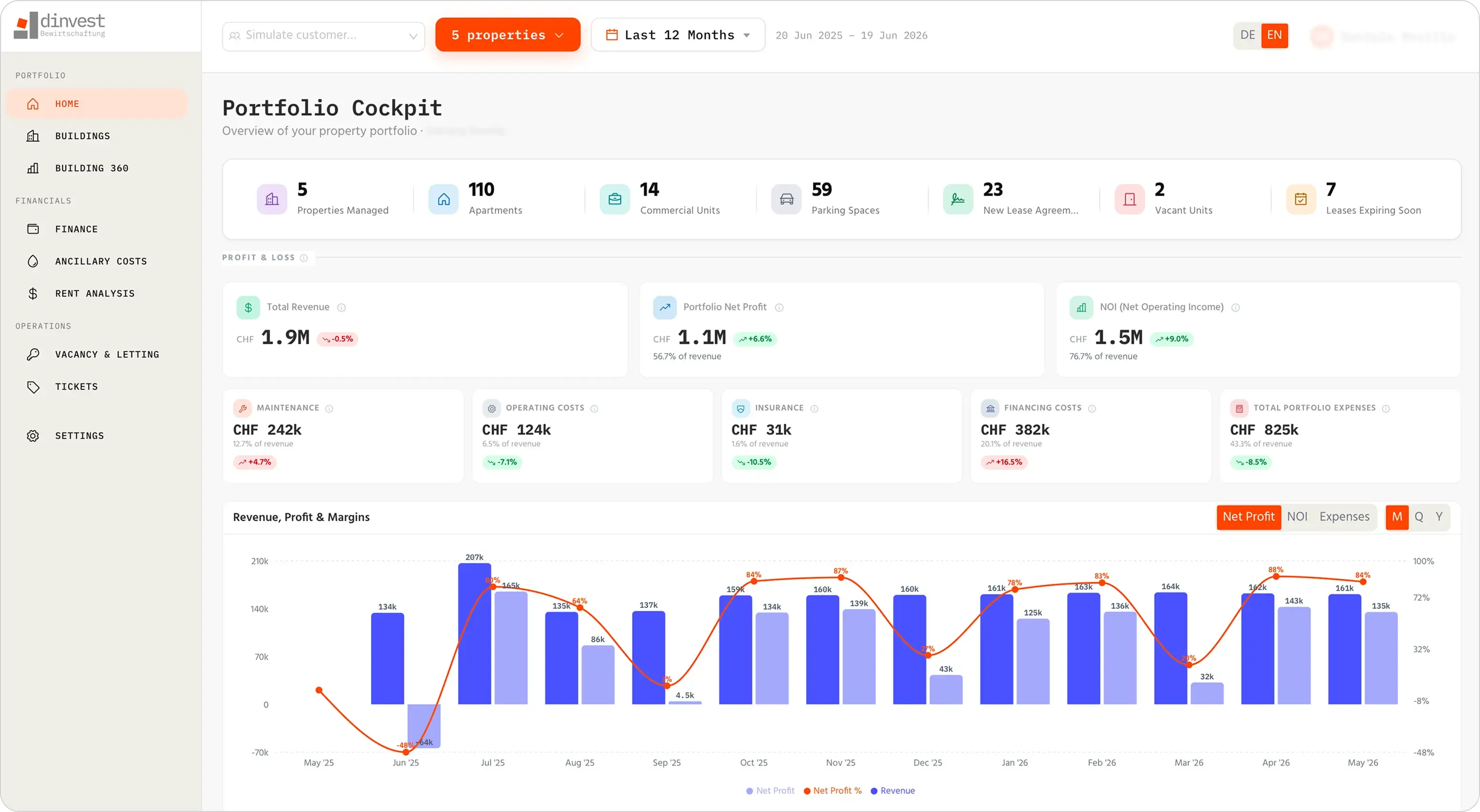Click the user avatar at top right
Viewport: 1480px width, 812px height.
click(1322, 36)
